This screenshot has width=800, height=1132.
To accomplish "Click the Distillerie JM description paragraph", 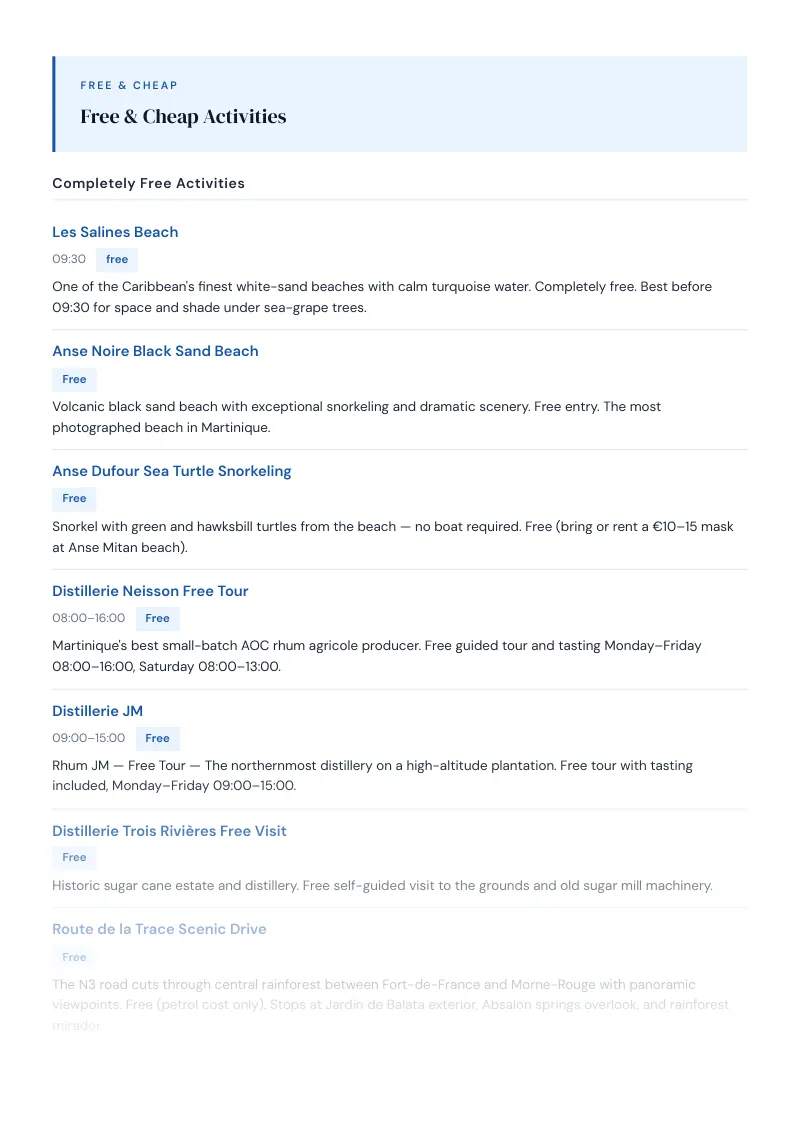I will click(373, 775).
